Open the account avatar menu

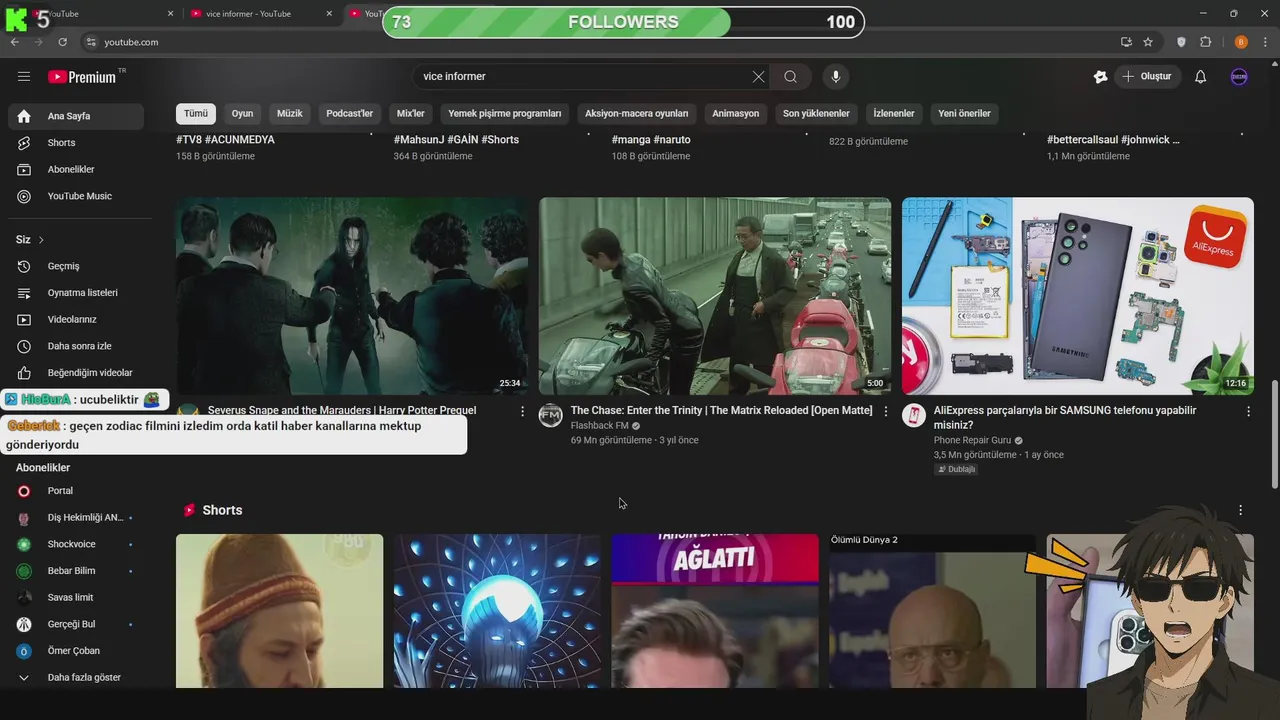pos(1239,77)
